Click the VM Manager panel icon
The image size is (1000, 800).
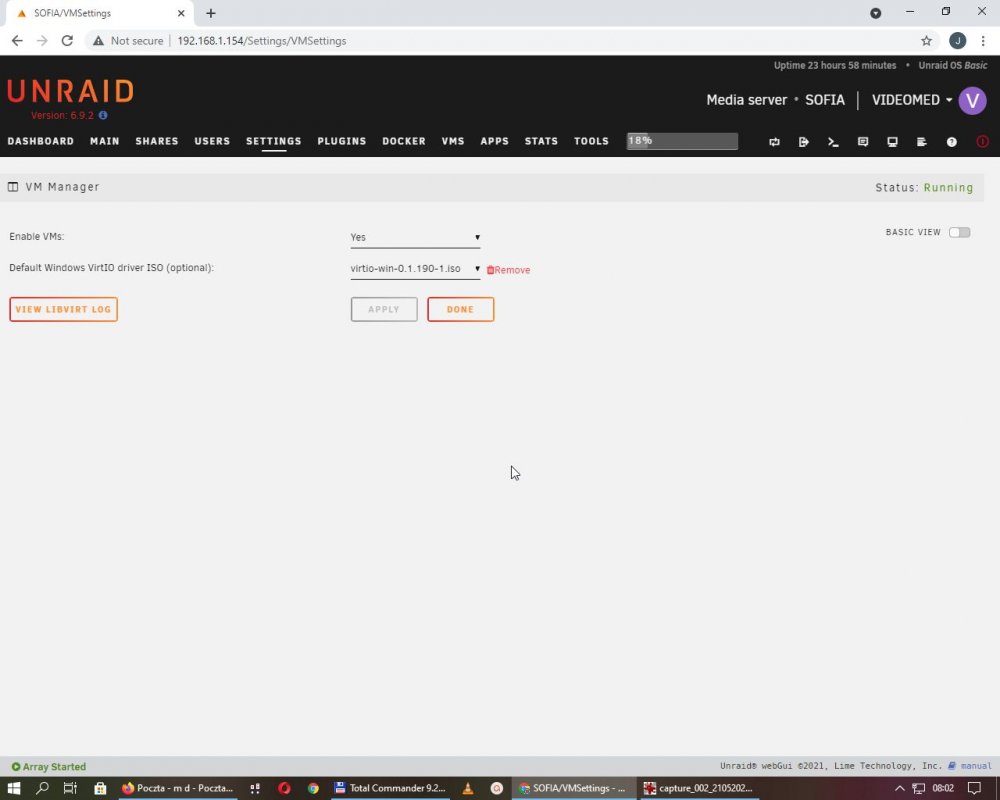[x=13, y=187]
